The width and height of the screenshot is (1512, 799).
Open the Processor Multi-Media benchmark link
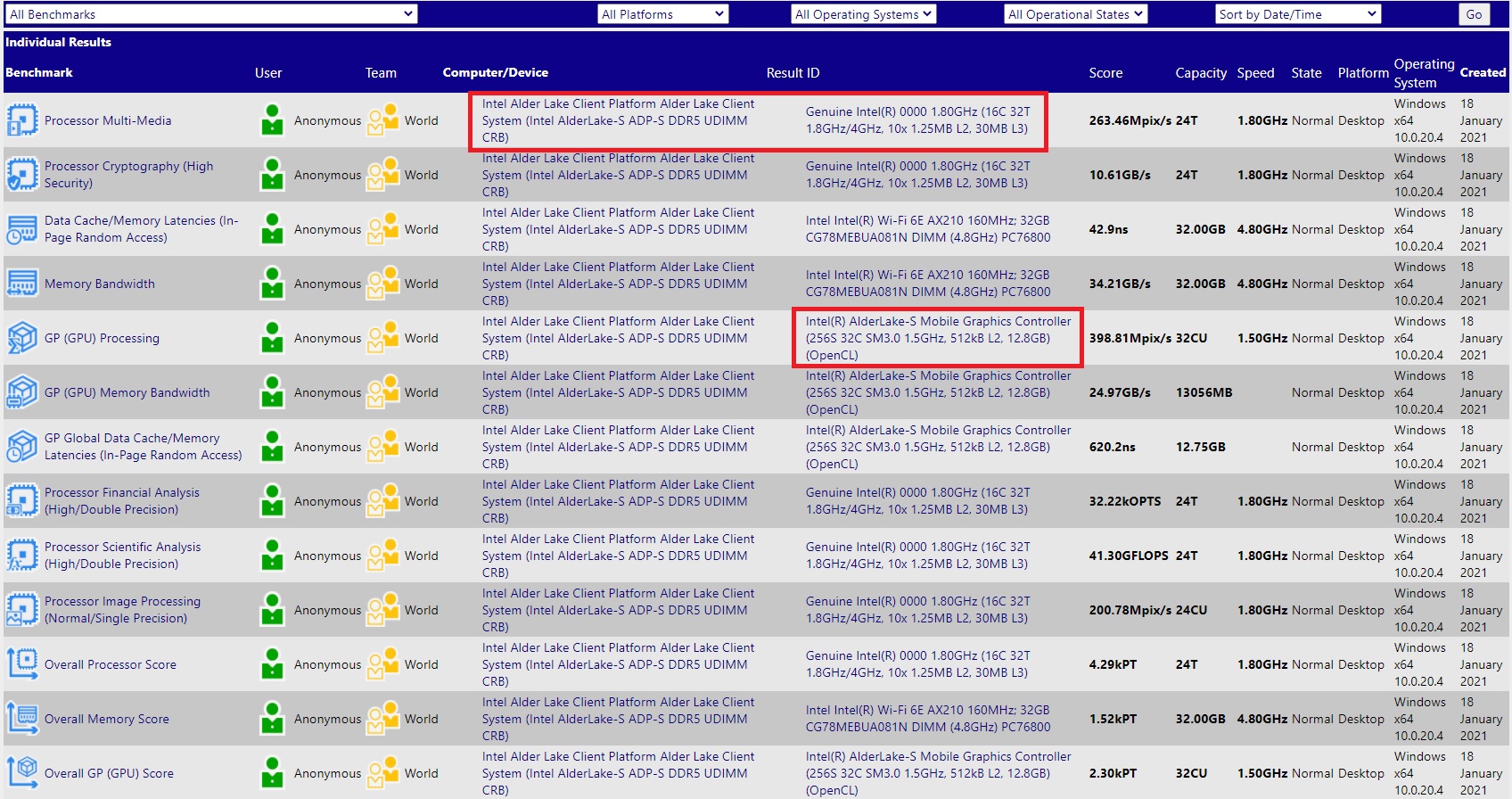tap(108, 120)
